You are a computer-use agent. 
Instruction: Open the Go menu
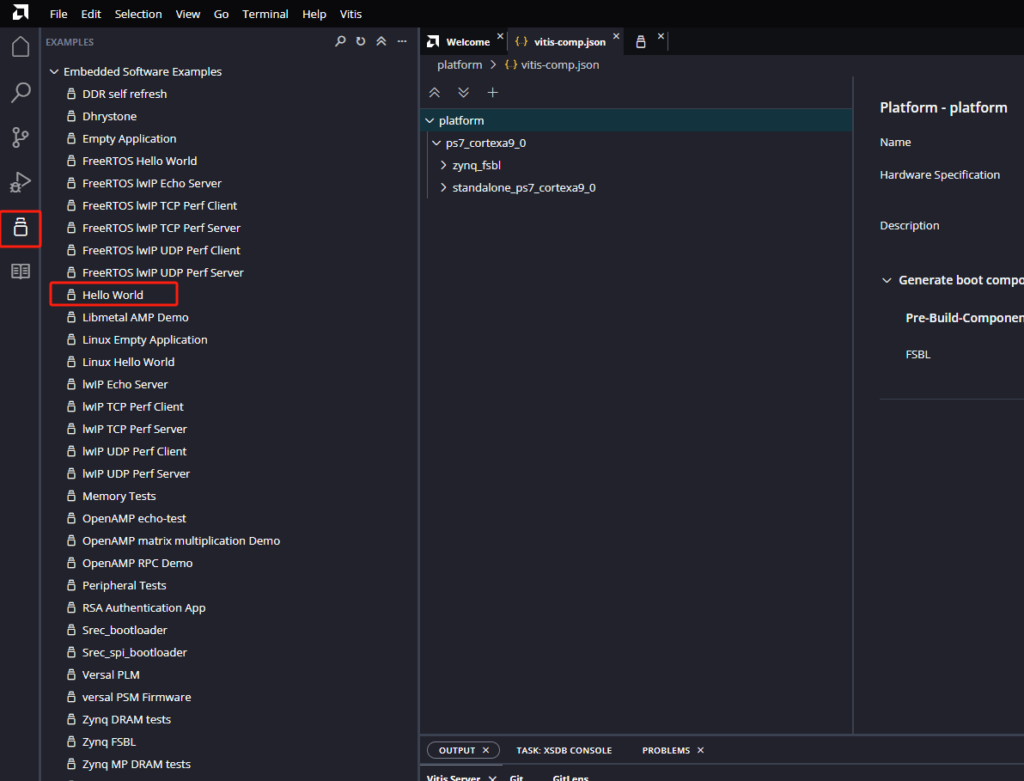point(221,14)
